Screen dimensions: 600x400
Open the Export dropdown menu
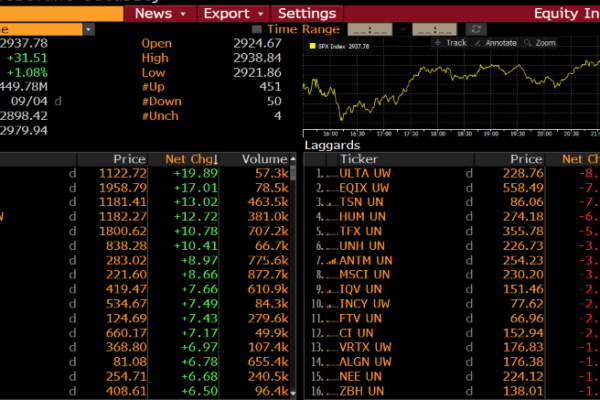[x=233, y=14]
